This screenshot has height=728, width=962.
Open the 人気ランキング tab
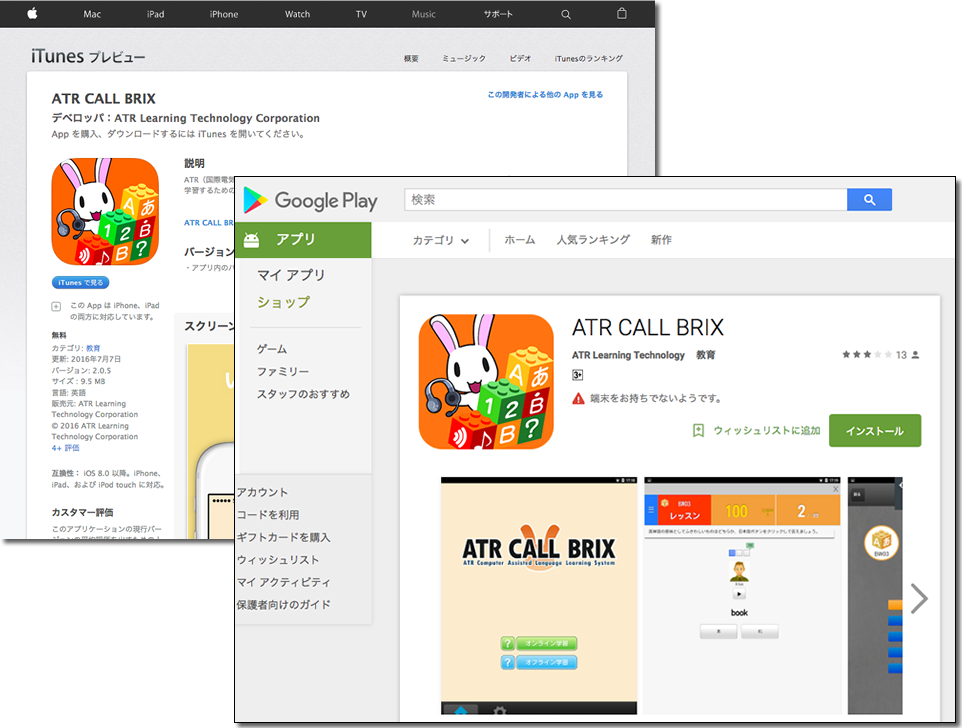[x=593, y=240]
